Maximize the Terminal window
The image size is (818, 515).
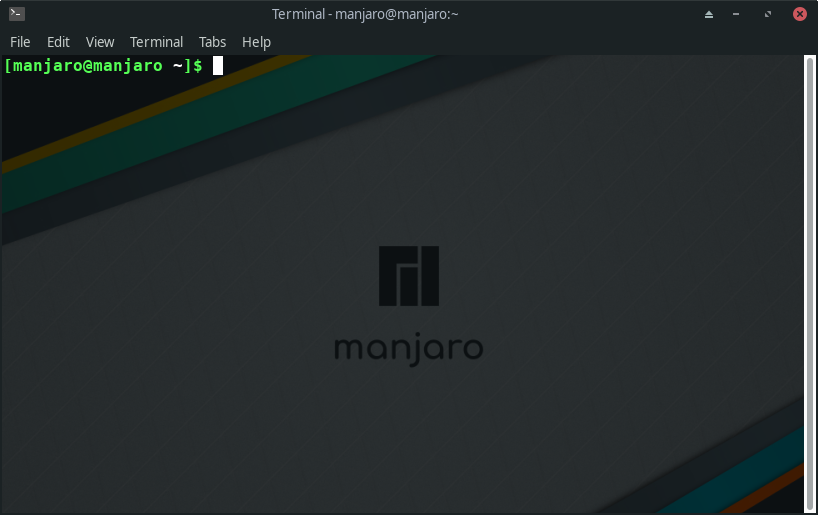(767, 14)
